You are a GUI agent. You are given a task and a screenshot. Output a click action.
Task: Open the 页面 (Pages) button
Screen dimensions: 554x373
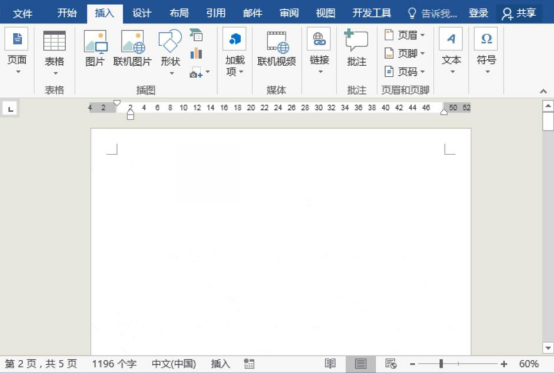pyautogui.click(x=17, y=51)
